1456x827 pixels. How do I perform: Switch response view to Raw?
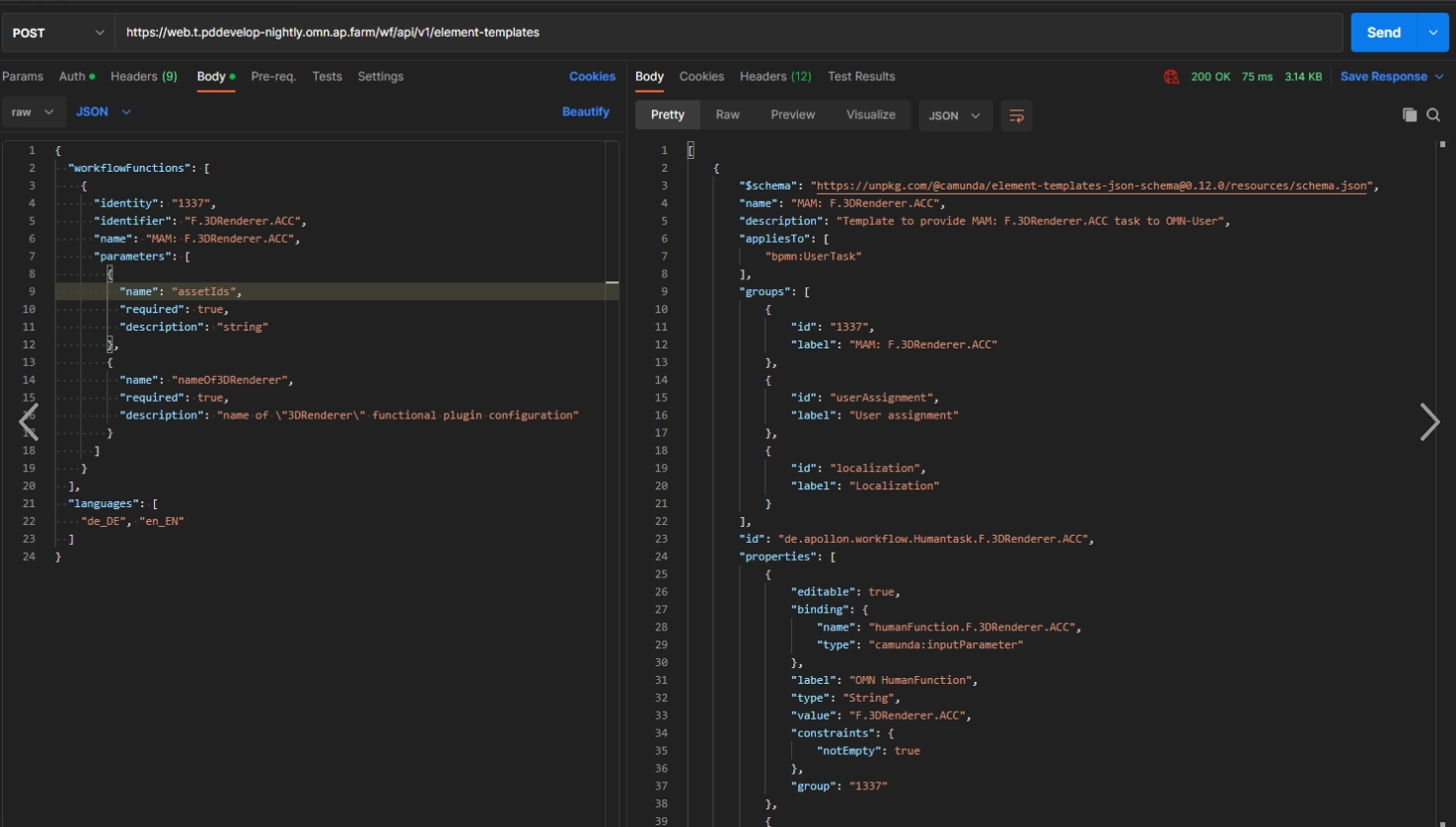pyautogui.click(x=727, y=115)
